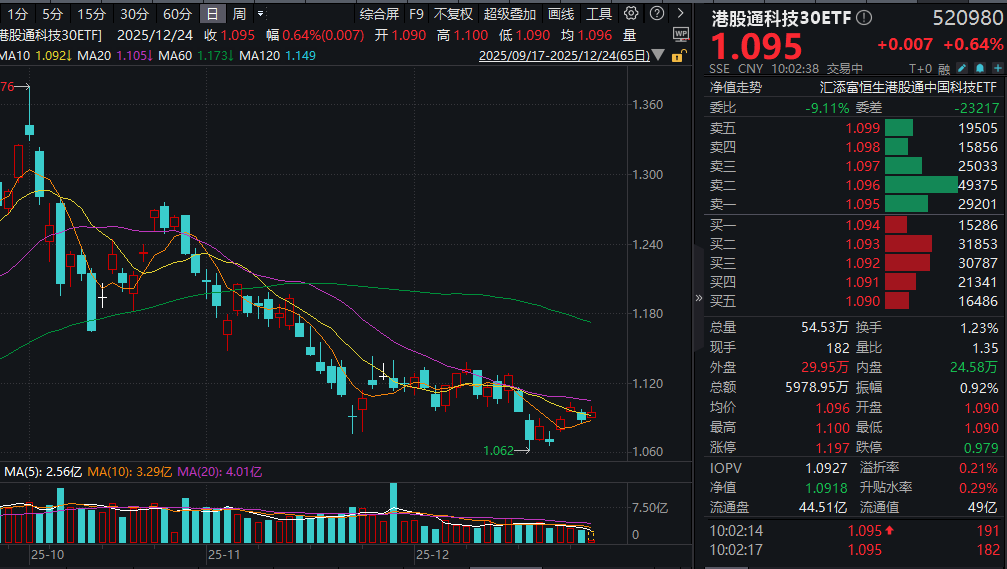Screen dimensions: 1007x569
Task: Click the WP icon near chart corner
Action: tap(681, 34)
